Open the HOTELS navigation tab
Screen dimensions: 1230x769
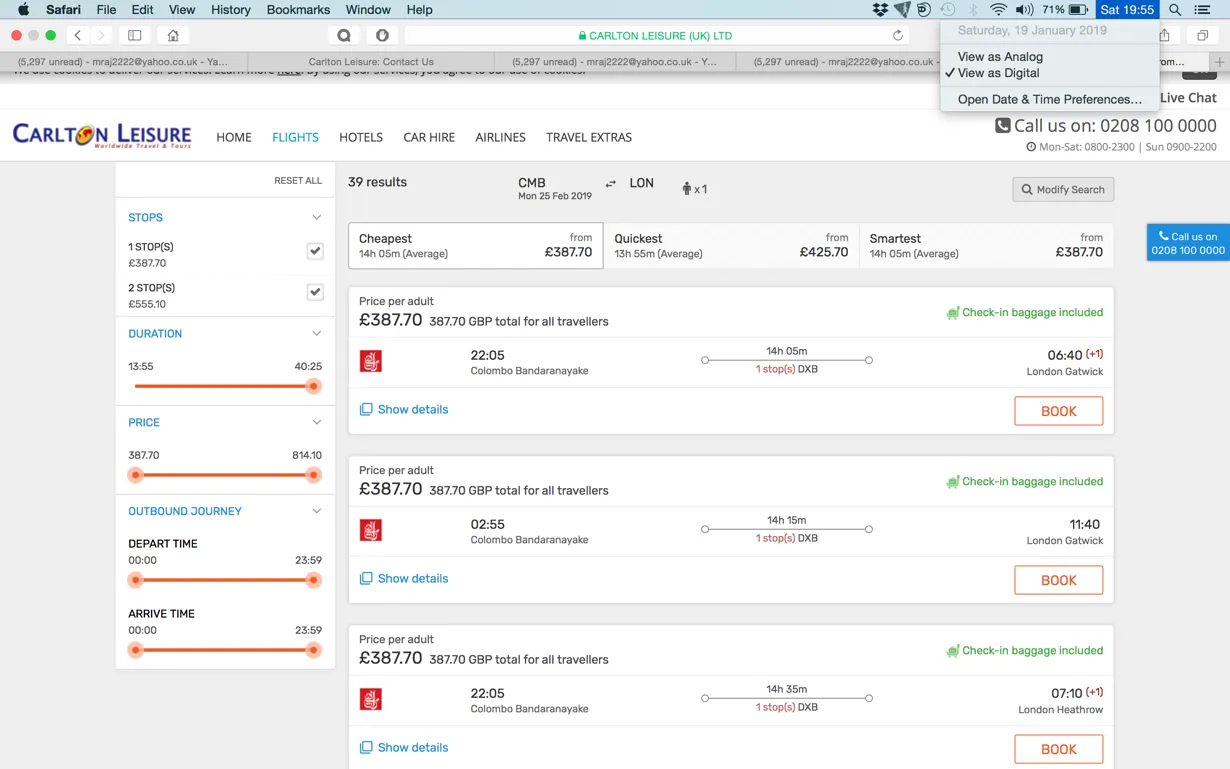[x=360, y=137]
